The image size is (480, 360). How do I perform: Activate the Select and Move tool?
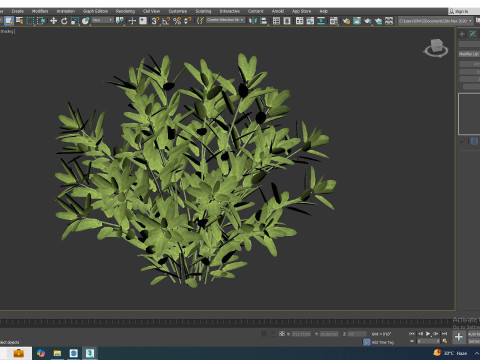(x=53, y=21)
